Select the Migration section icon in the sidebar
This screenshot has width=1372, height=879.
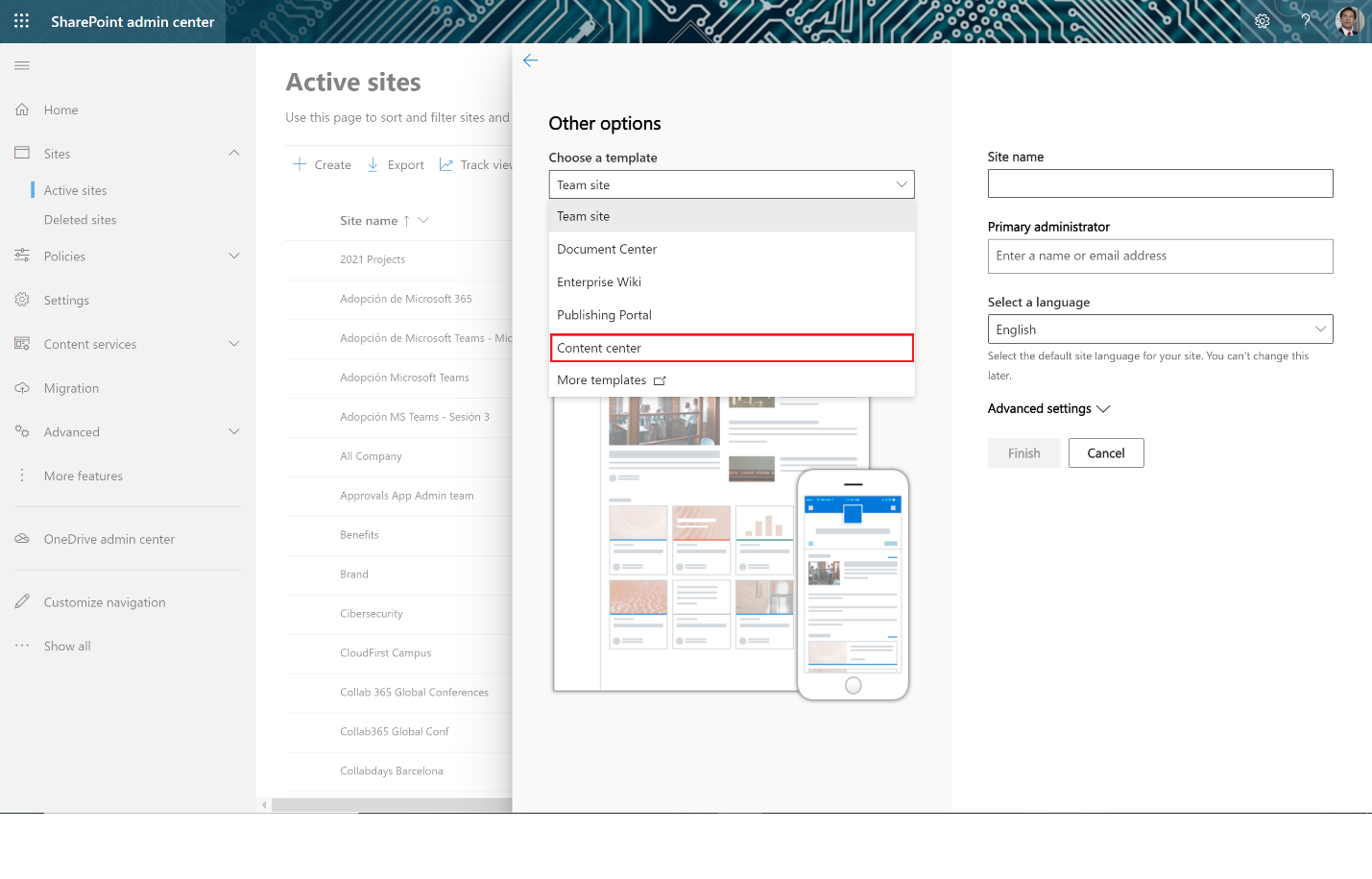(x=21, y=387)
